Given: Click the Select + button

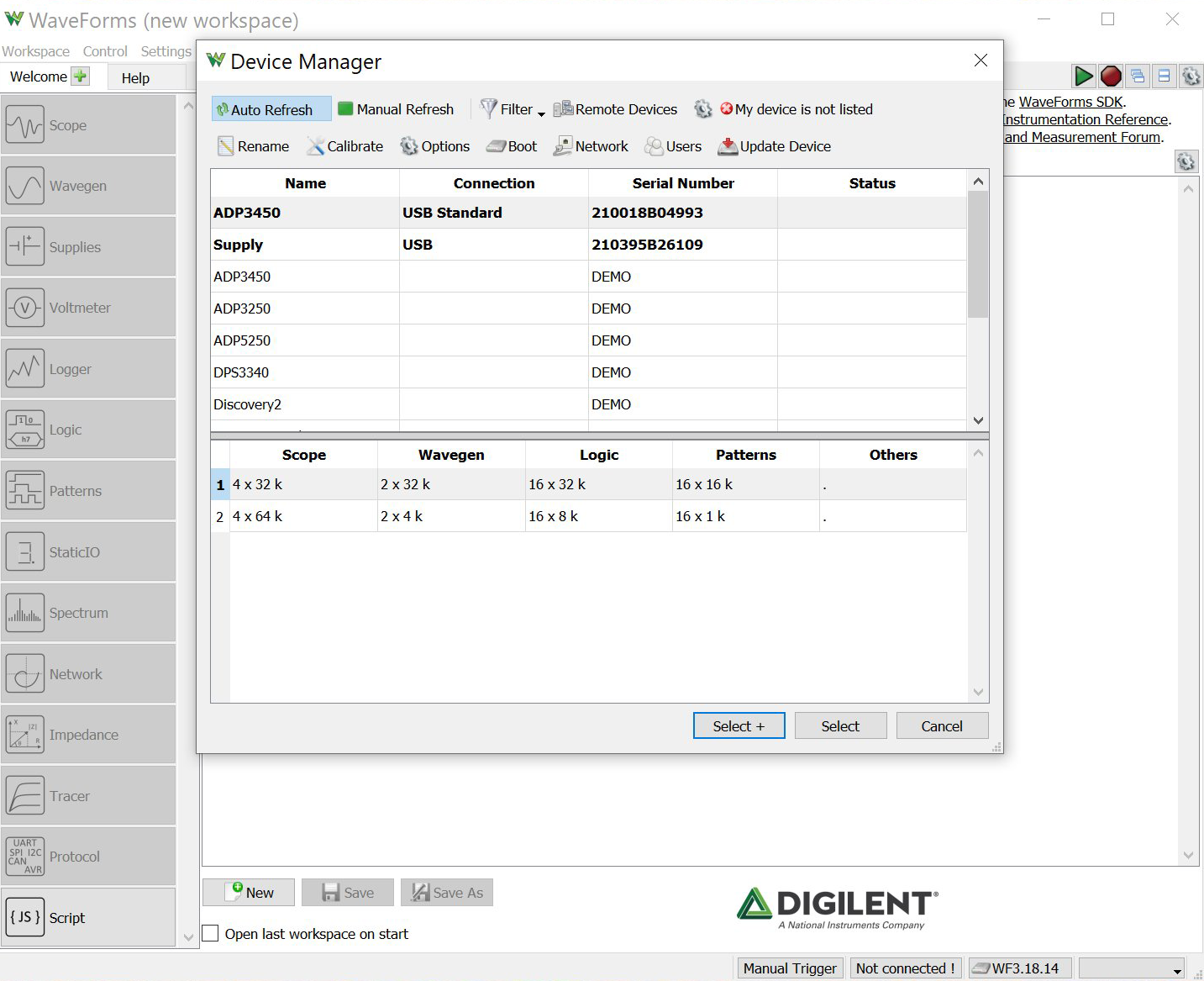Looking at the screenshot, I should tap(739, 725).
